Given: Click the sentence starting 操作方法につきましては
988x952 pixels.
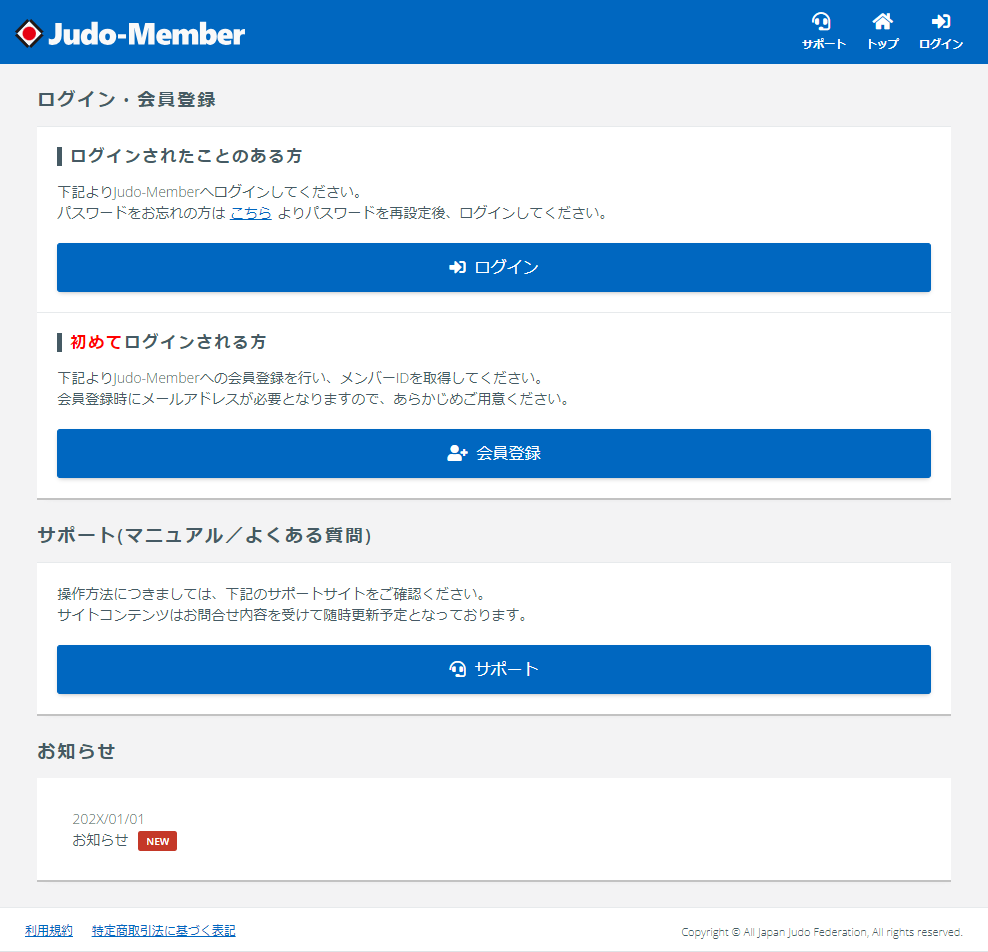Looking at the screenshot, I should (273, 594).
